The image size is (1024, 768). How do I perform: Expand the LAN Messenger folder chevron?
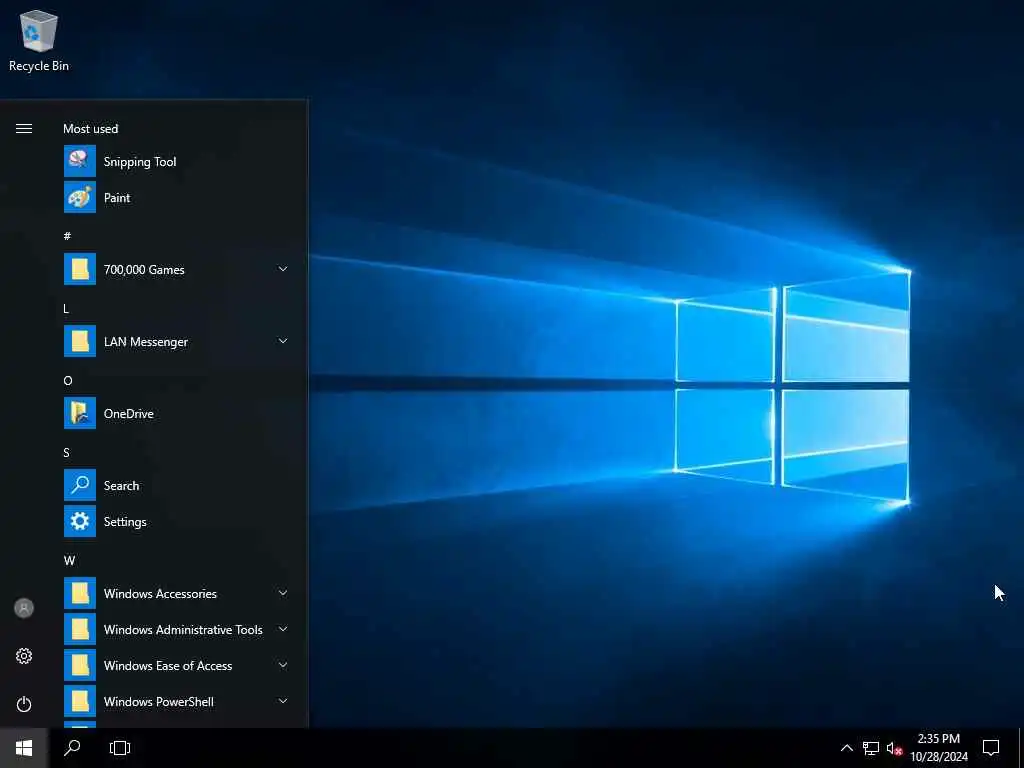pos(283,341)
